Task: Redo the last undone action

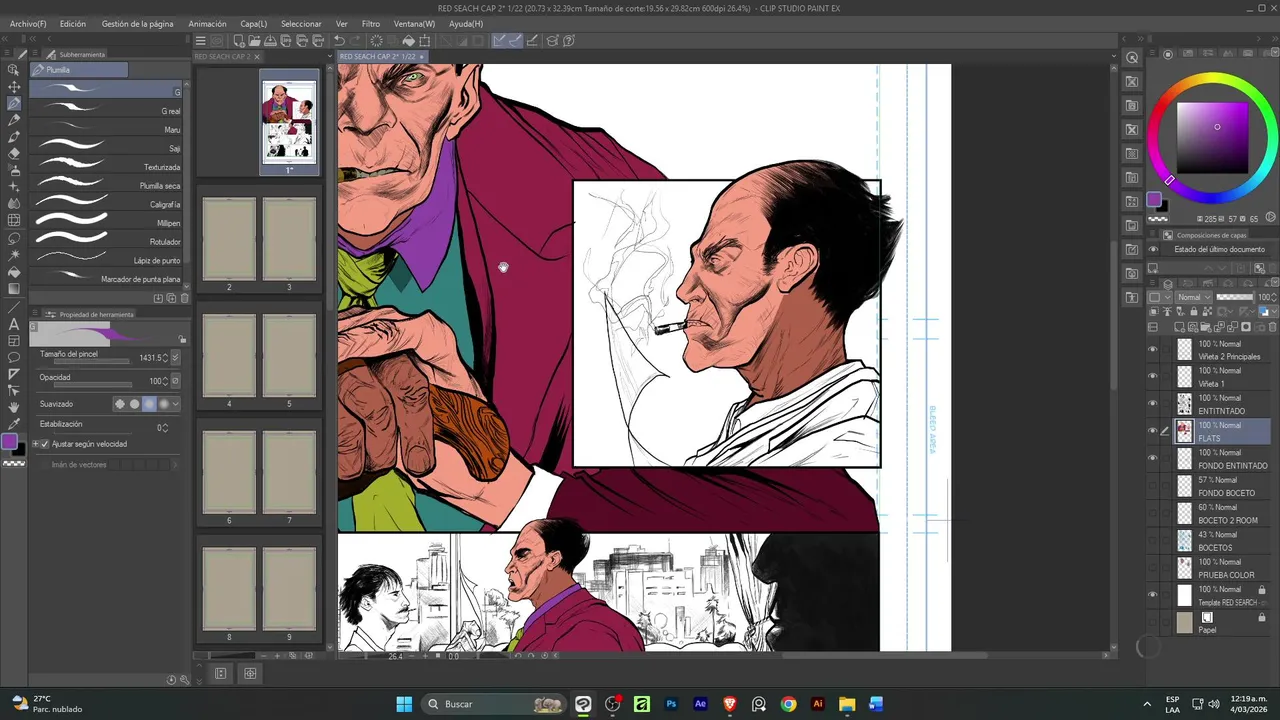Action: pos(355,41)
